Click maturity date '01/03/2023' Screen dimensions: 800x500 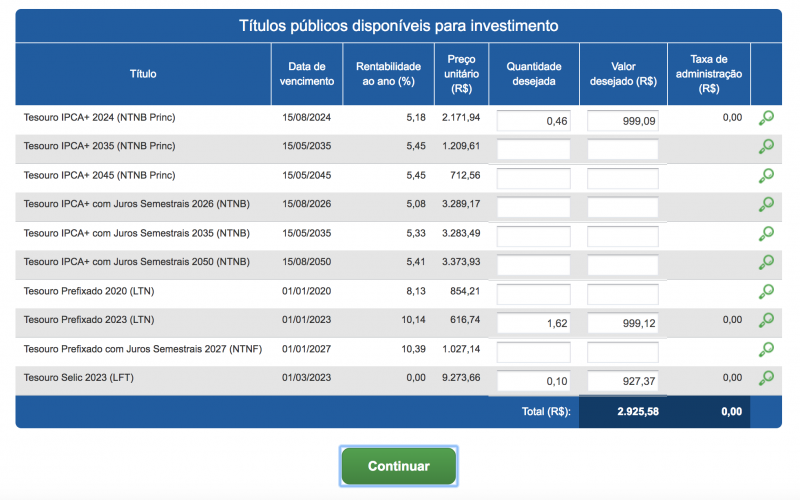tap(307, 378)
